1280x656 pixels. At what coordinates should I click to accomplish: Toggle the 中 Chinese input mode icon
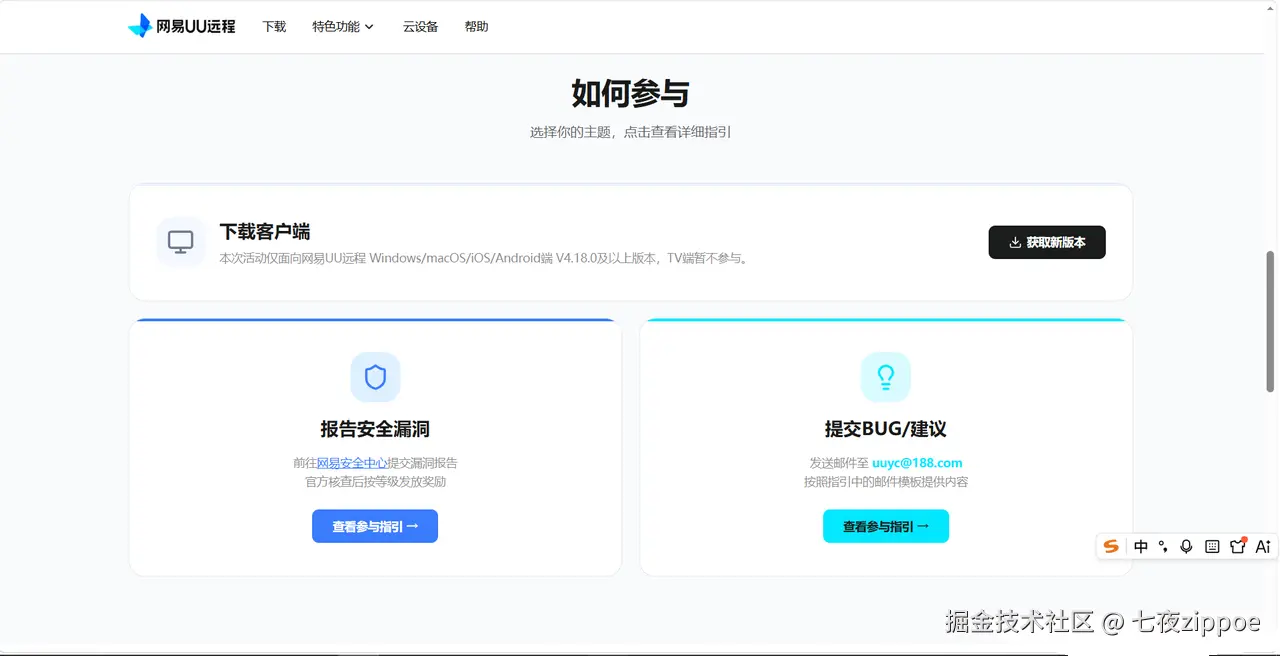[1141, 546]
